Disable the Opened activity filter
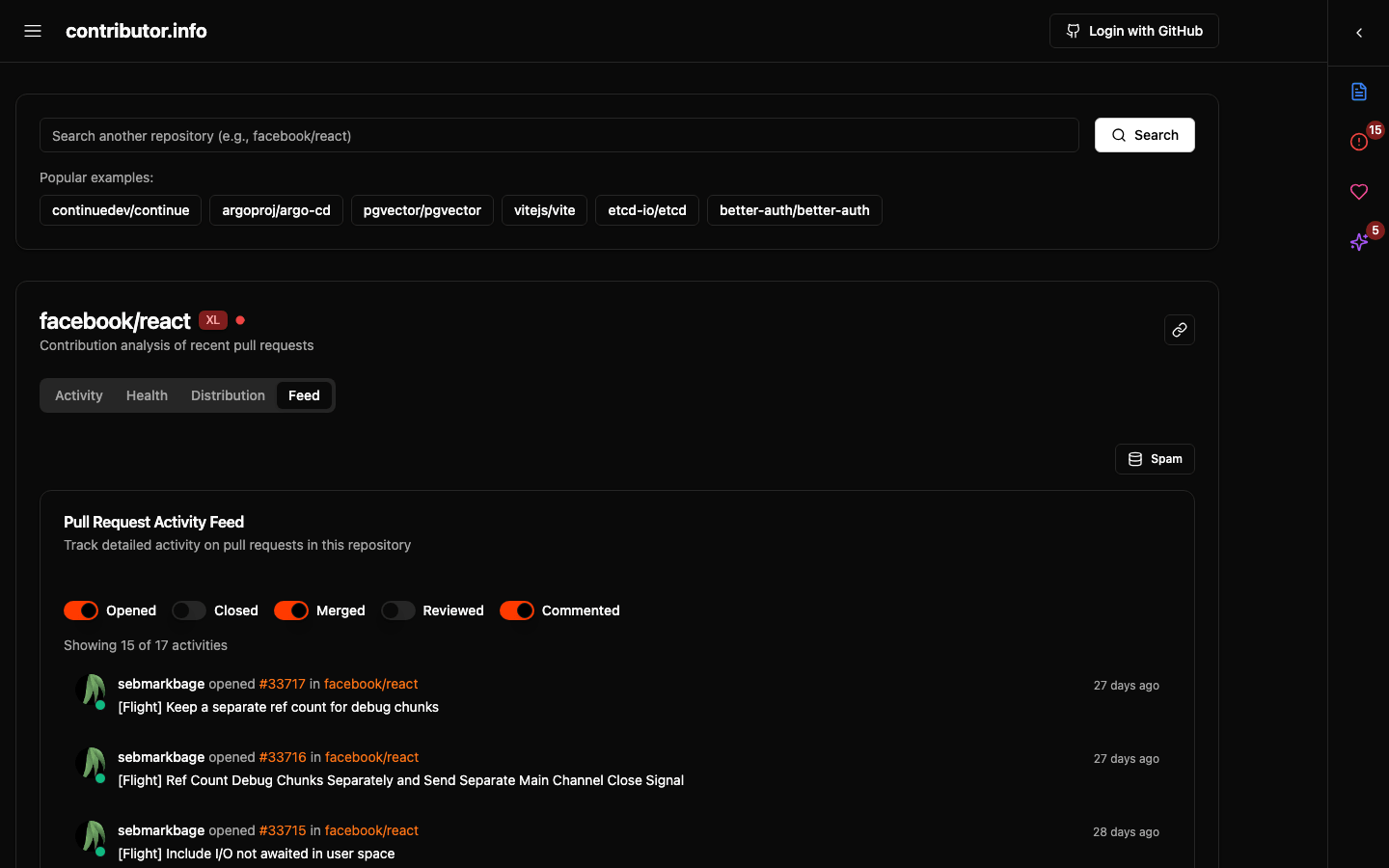The image size is (1389, 868). [x=81, y=610]
